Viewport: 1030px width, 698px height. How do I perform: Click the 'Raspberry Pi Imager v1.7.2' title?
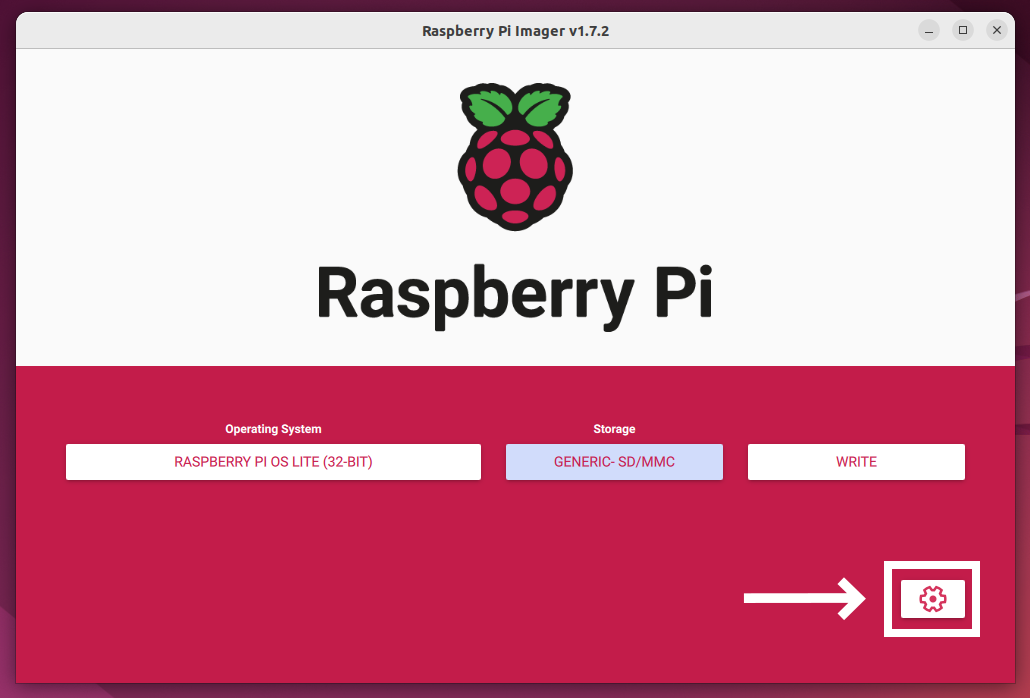[x=516, y=31]
